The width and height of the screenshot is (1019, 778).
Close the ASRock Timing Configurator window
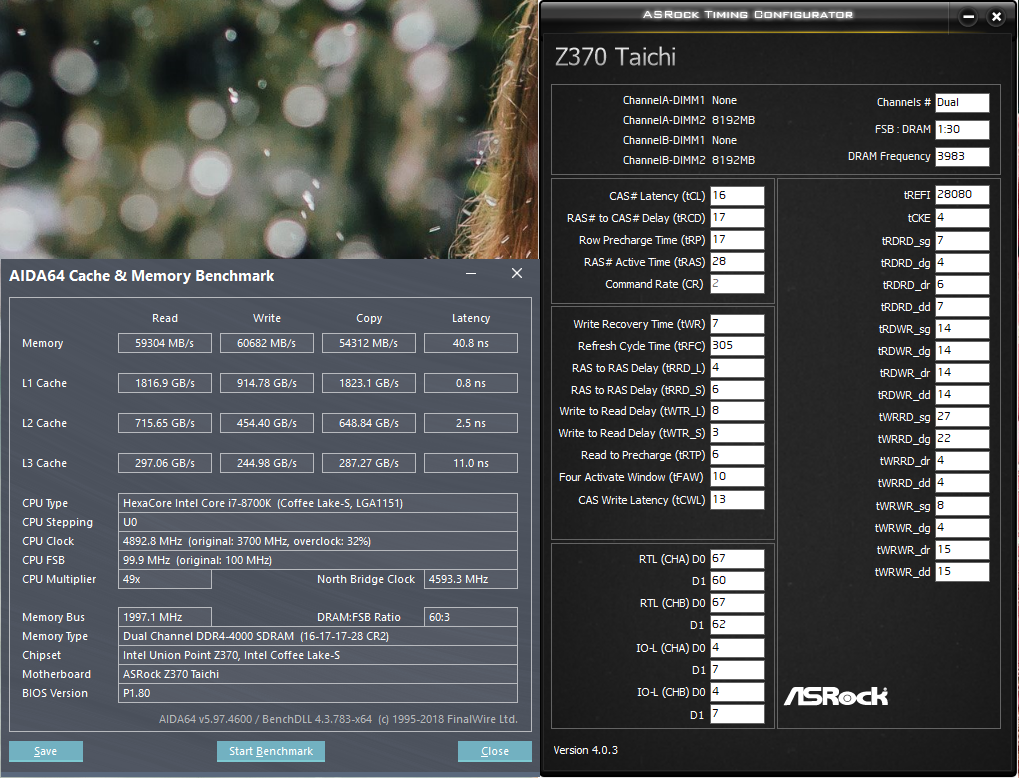pos(996,17)
